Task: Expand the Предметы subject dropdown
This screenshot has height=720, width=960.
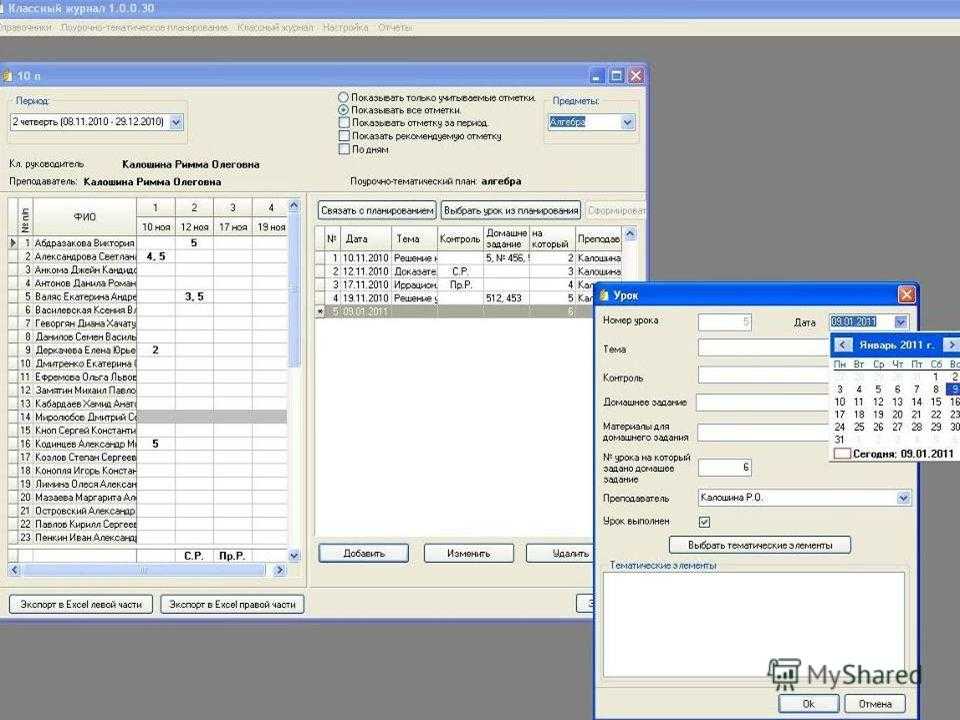Action: pyautogui.click(x=628, y=122)
